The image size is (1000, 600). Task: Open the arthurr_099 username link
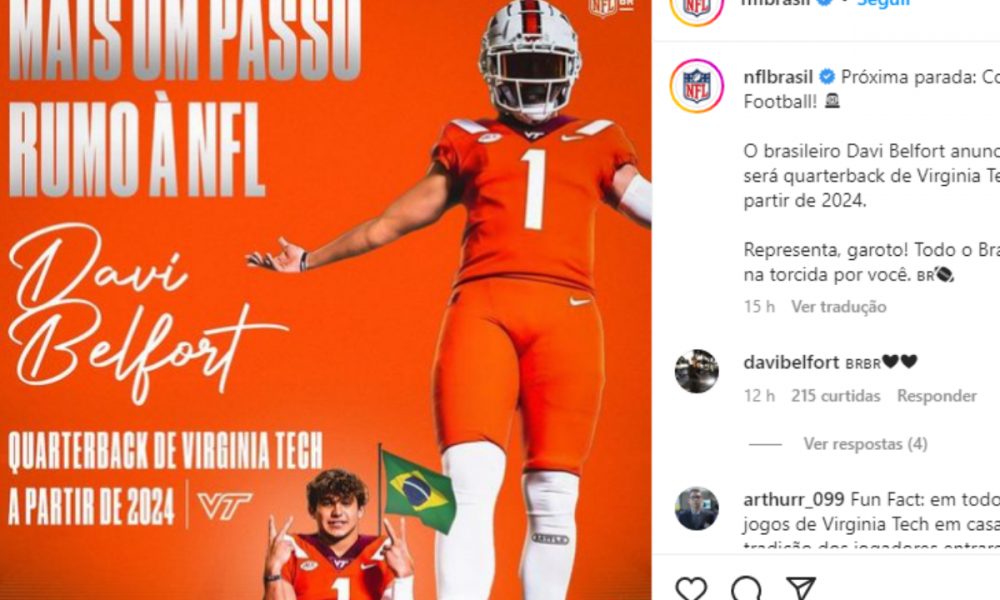pos(794,499)
